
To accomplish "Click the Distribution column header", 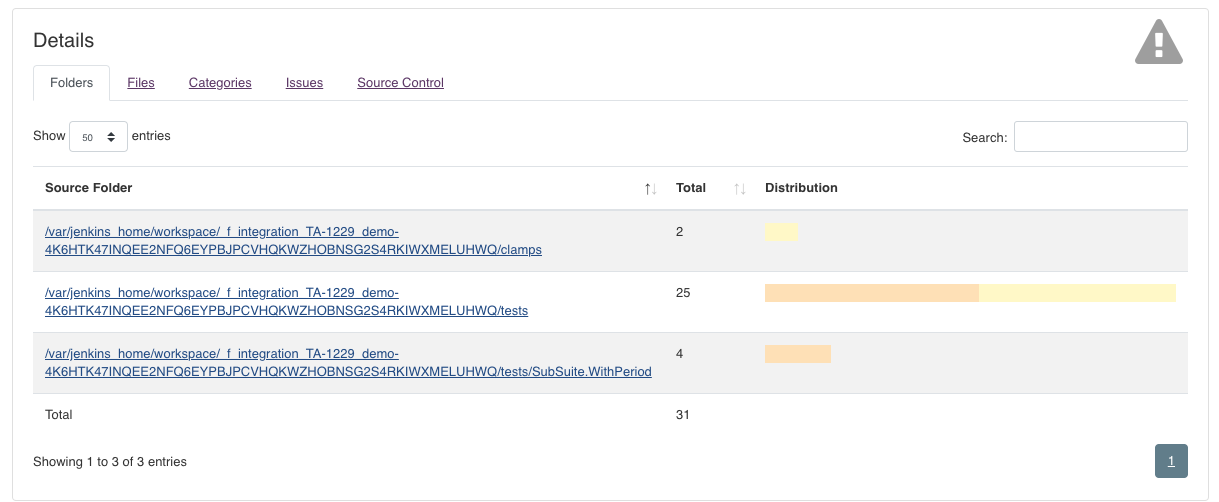I will pos(801,188).
